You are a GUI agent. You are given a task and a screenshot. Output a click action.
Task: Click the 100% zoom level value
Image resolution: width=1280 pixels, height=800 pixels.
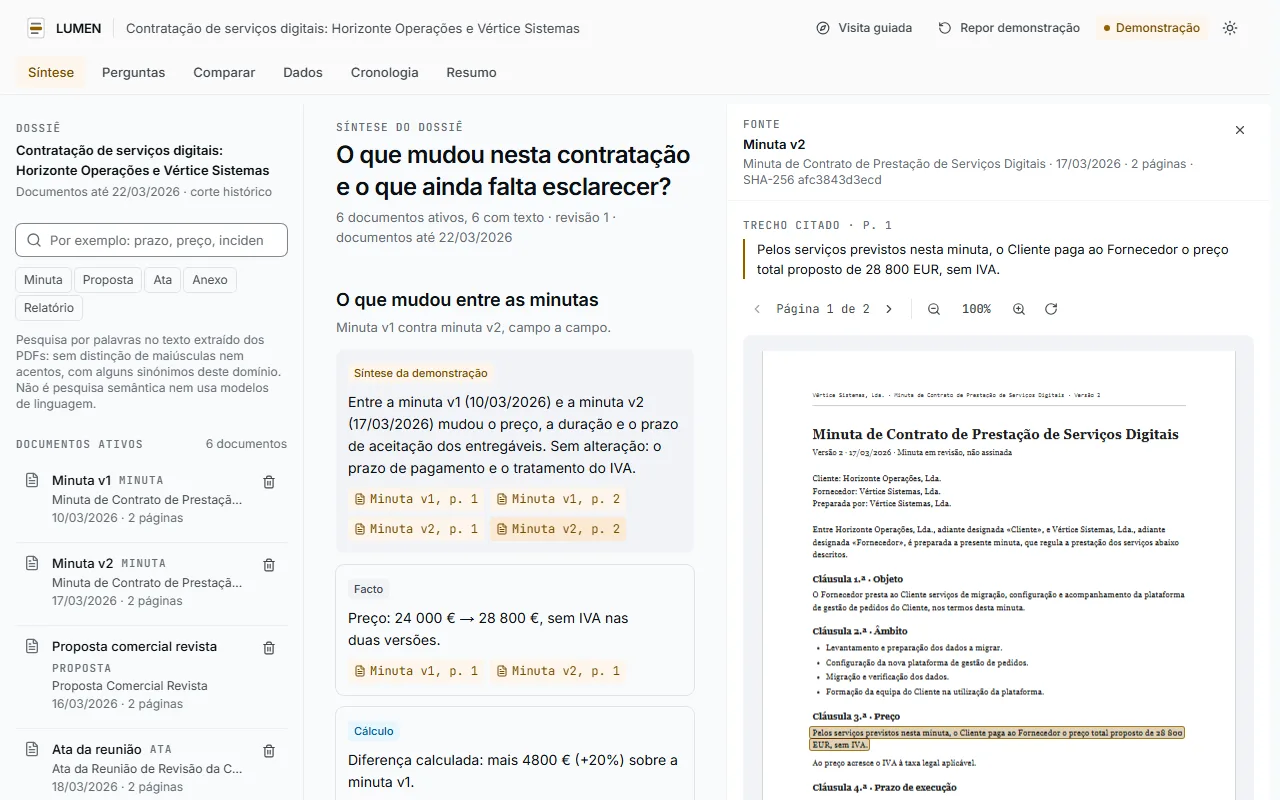(x=976, y=309)
